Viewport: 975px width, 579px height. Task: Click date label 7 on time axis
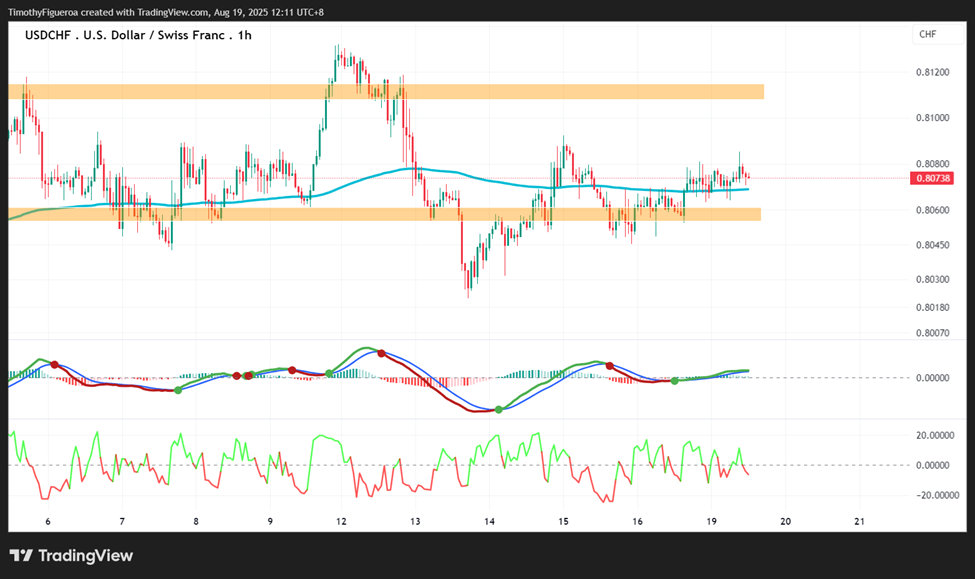point(122,521)
